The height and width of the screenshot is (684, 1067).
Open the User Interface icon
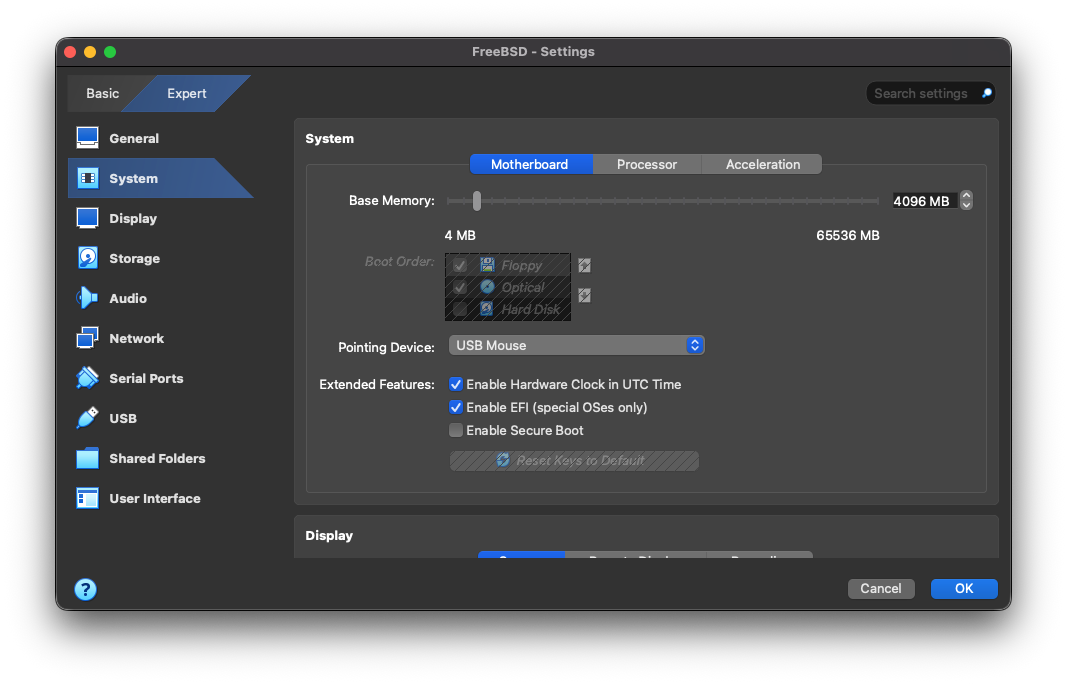(x=87, y=498)
